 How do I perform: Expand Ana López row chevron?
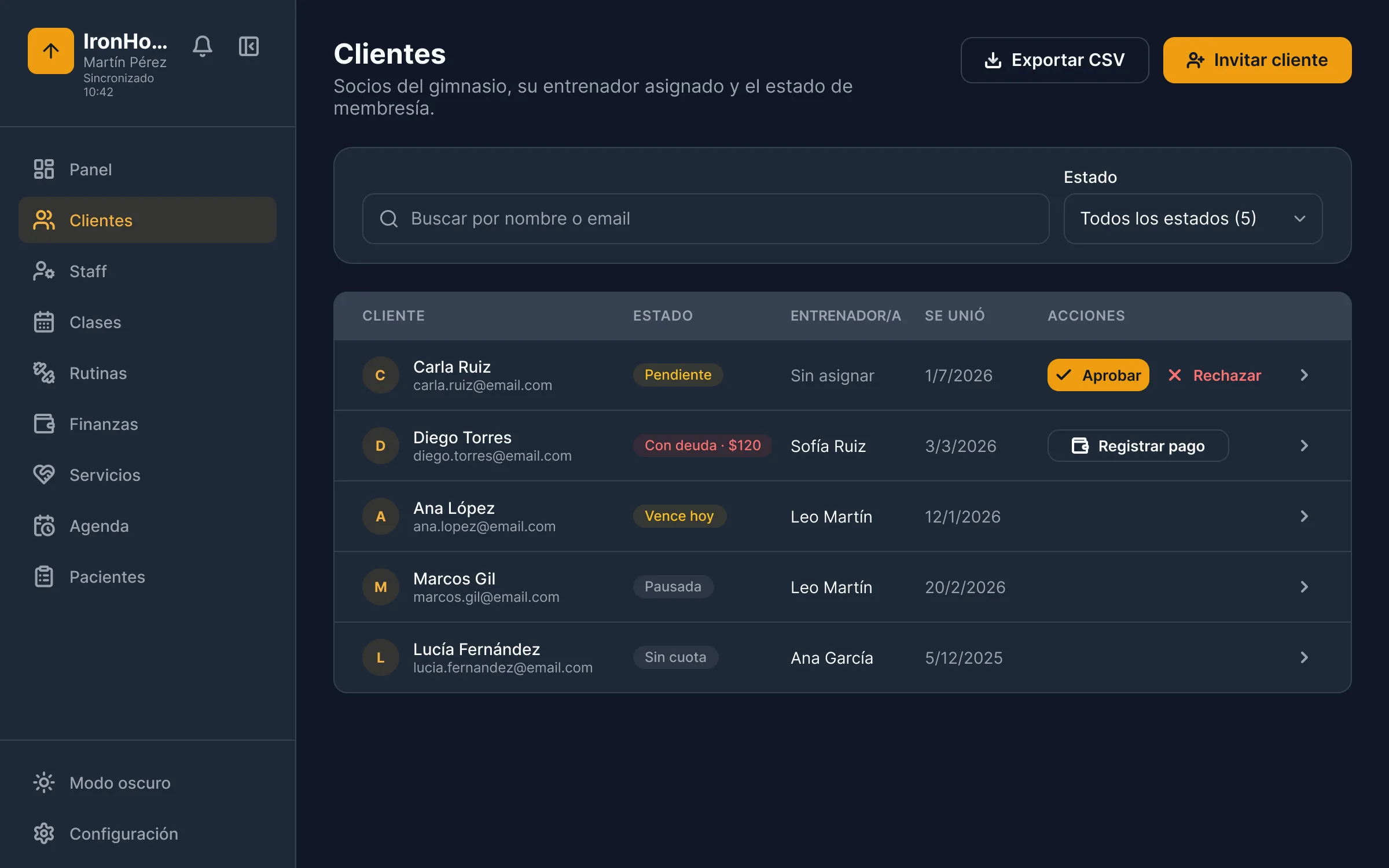click(x=1305, y=516)
